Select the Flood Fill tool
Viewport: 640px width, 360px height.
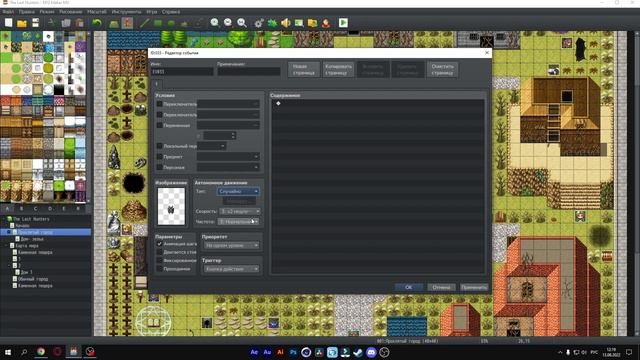185,23
